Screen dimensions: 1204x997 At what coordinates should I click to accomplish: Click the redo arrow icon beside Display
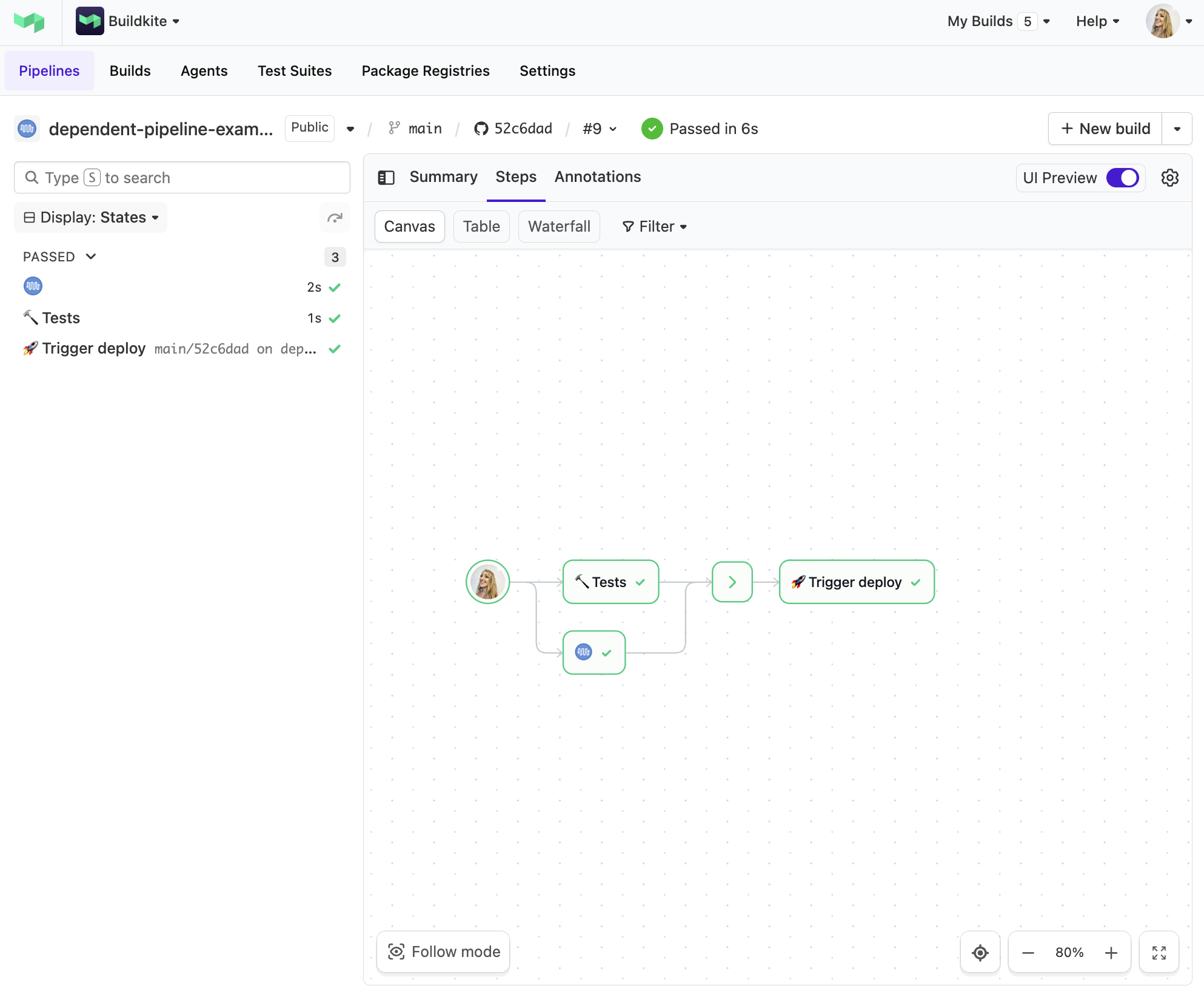(x=335, y=218)
